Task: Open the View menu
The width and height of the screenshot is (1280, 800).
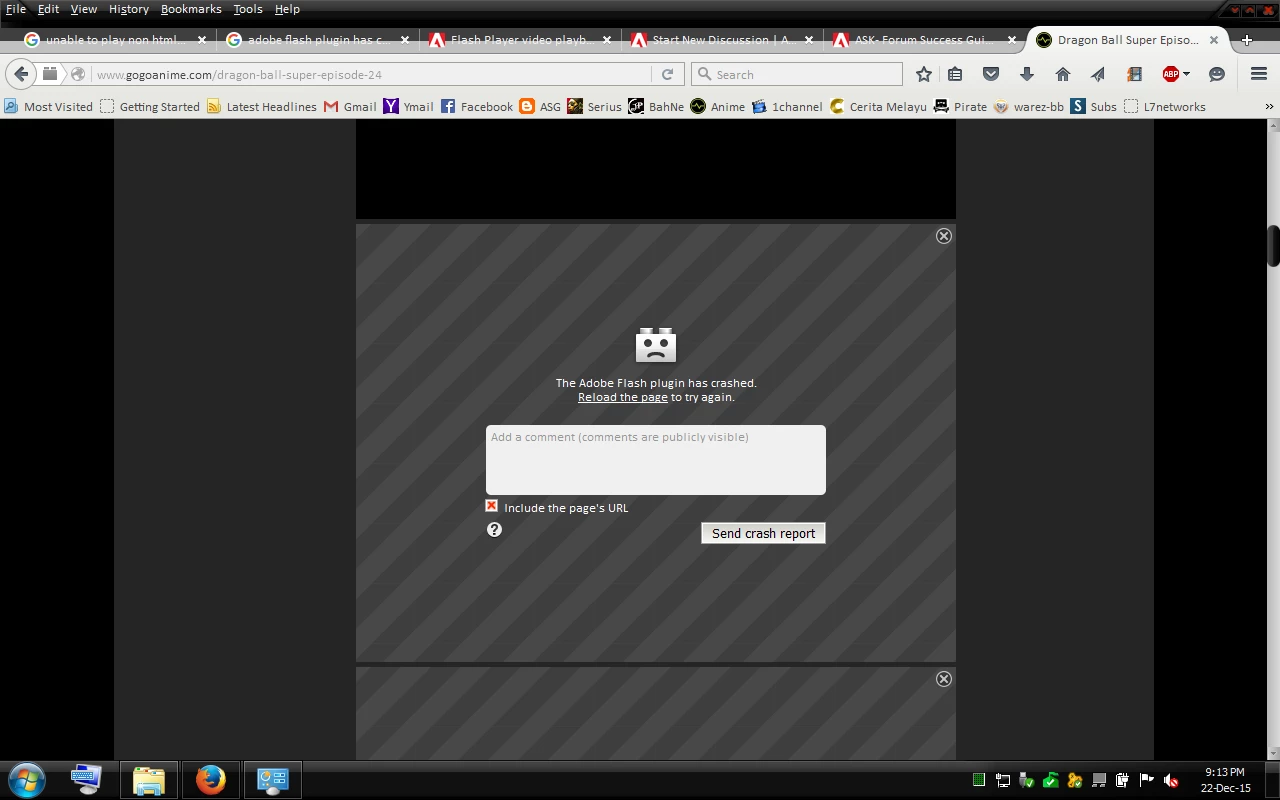Action: click(x=84, y=9)
